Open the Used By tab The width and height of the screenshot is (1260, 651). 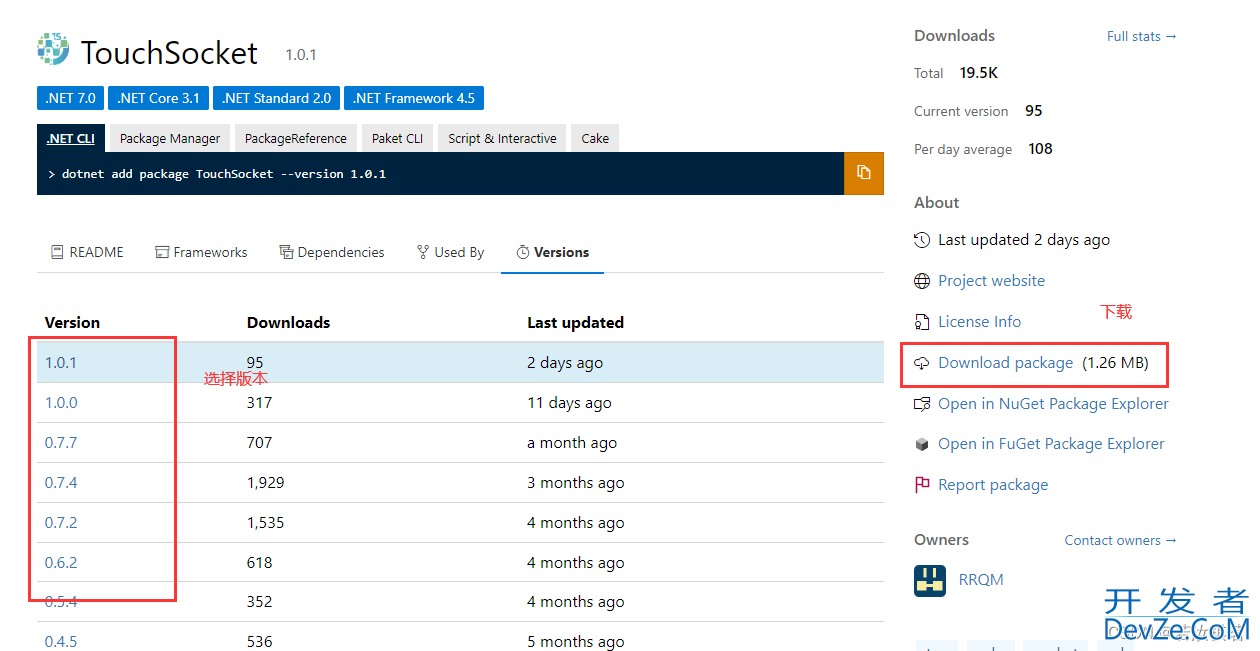coord(450,252)
